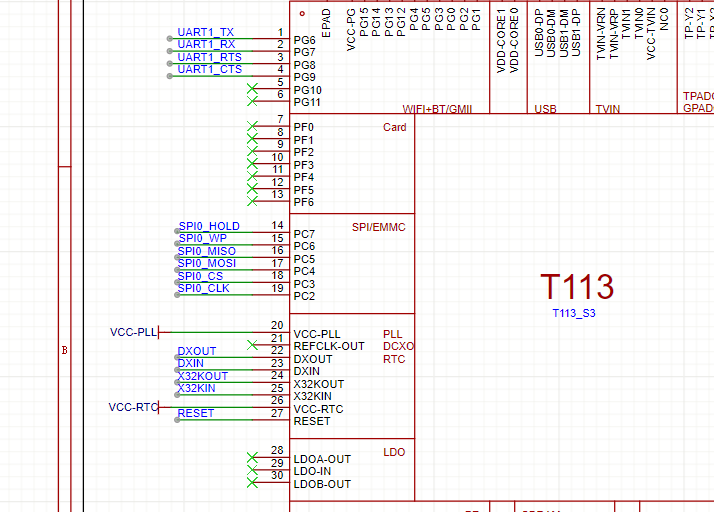Click the SPI0_HOLD net label
The width and height of the screenshot is (714, 512).
tap(209, 226)
